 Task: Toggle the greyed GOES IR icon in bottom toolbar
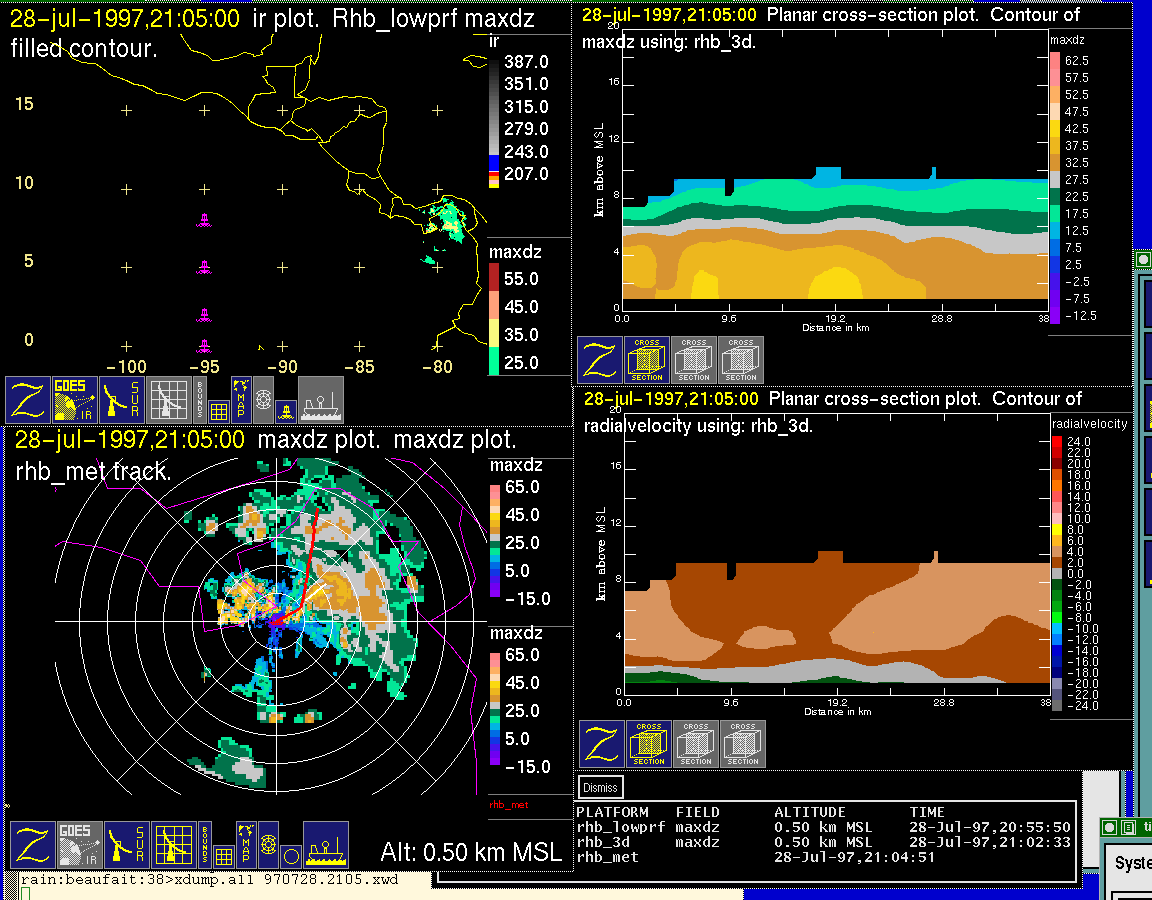click(78, 845)
